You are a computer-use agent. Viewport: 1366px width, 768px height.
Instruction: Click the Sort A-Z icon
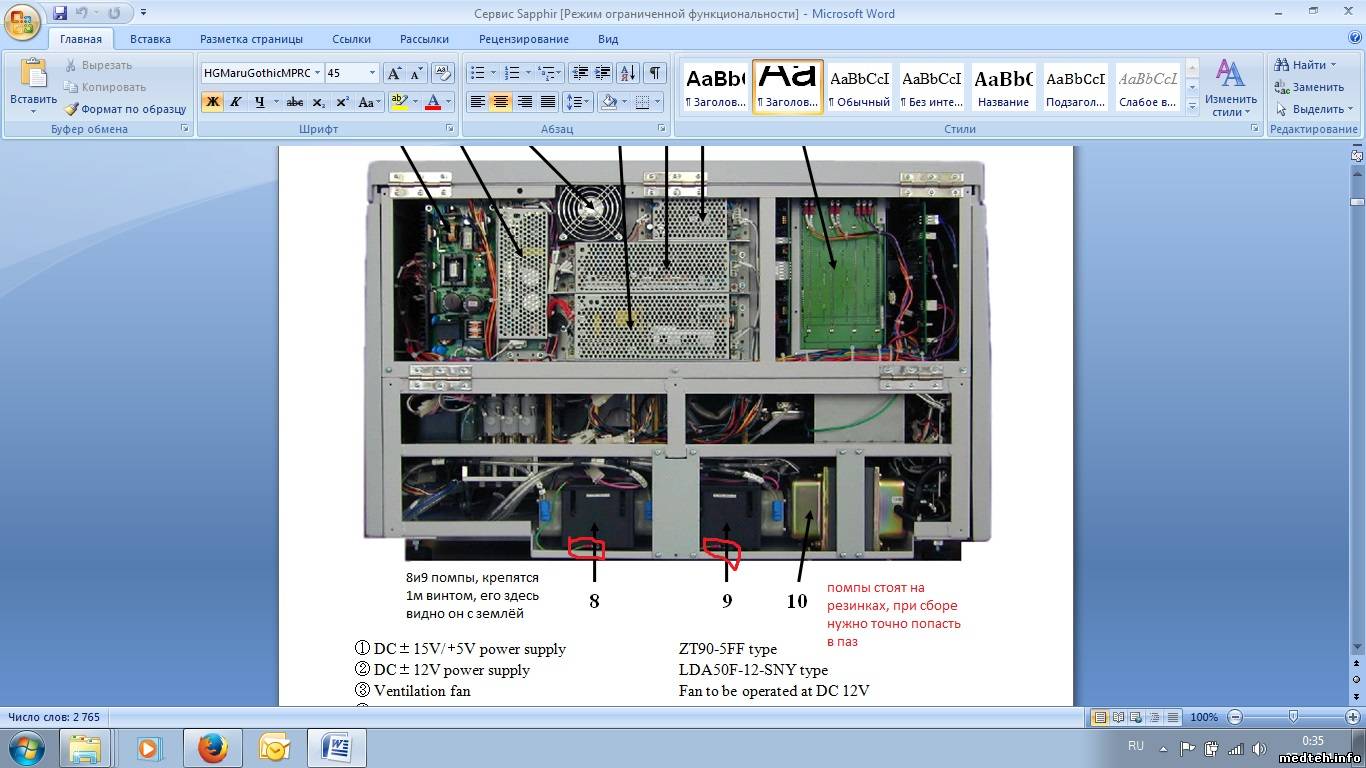pos(627,73)
